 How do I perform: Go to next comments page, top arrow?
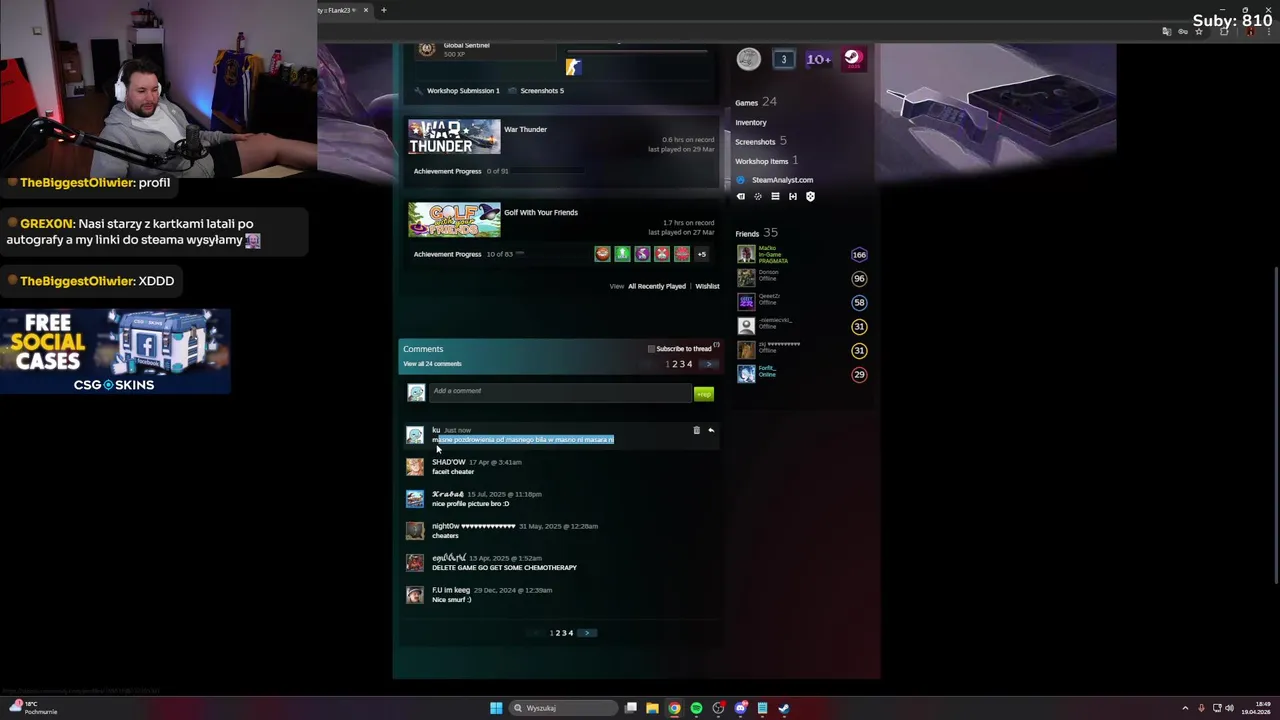click(708, 364)
